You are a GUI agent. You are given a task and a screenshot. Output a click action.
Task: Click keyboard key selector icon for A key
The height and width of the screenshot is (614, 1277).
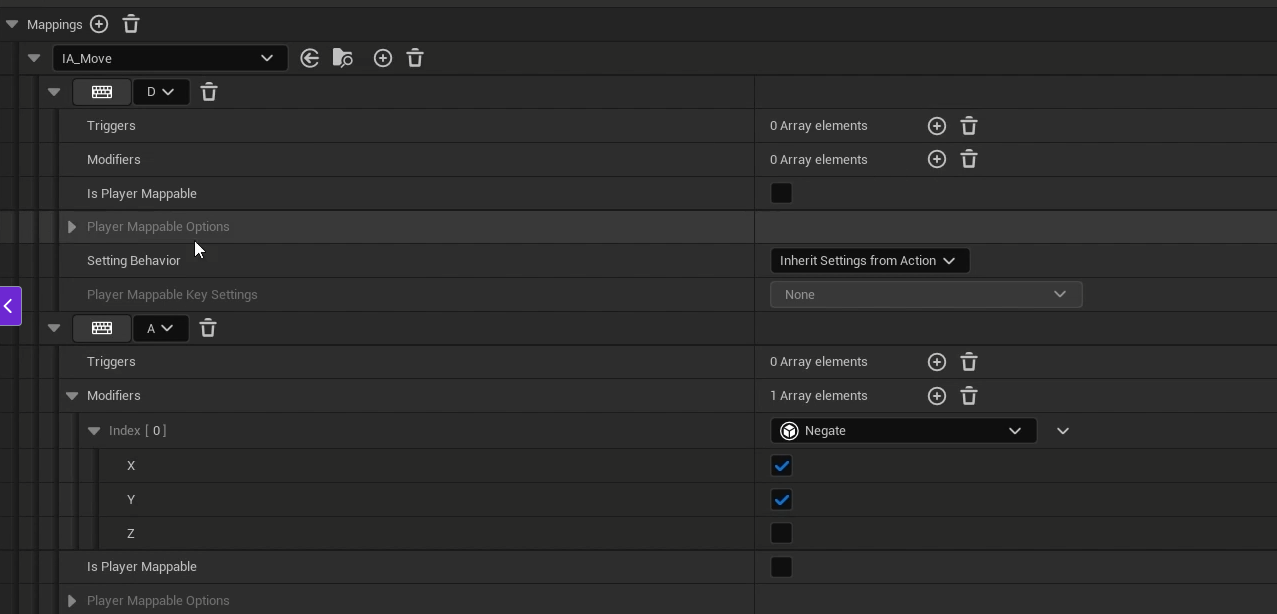coord(102,328)
